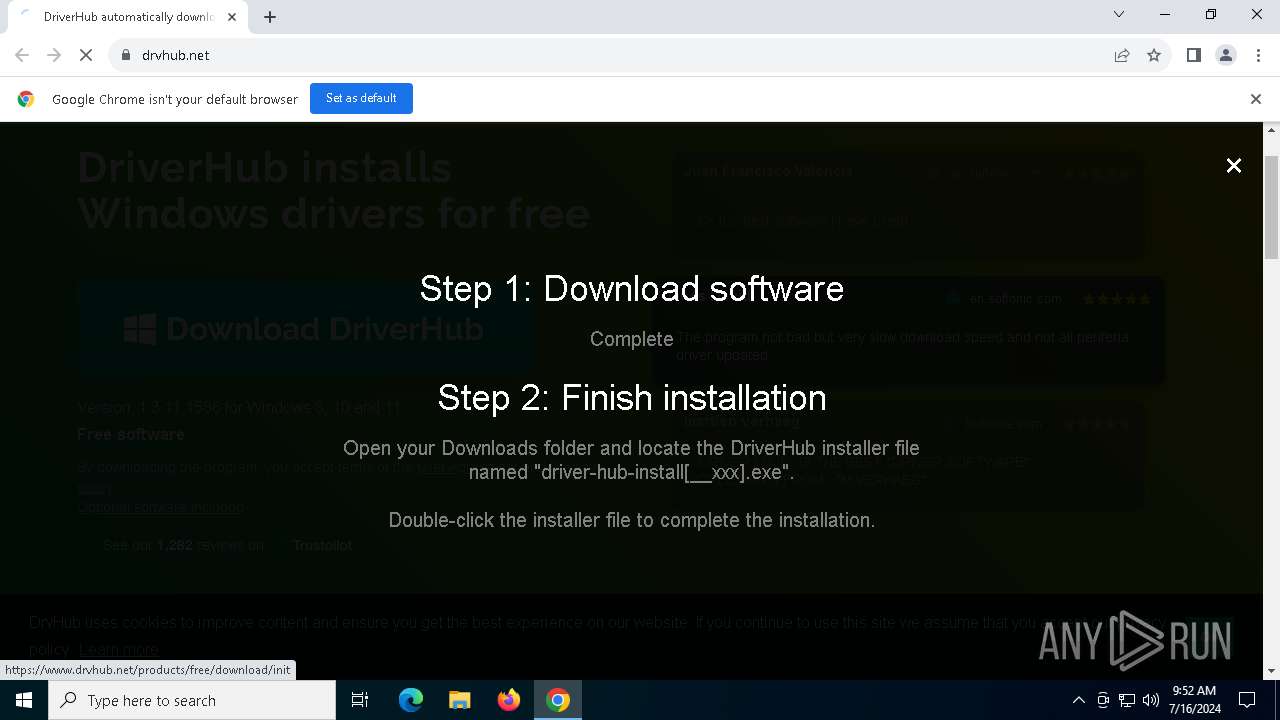The image size is (1280, 720).
Task: Click the browser back arrow
Action: tap(22, 55)
